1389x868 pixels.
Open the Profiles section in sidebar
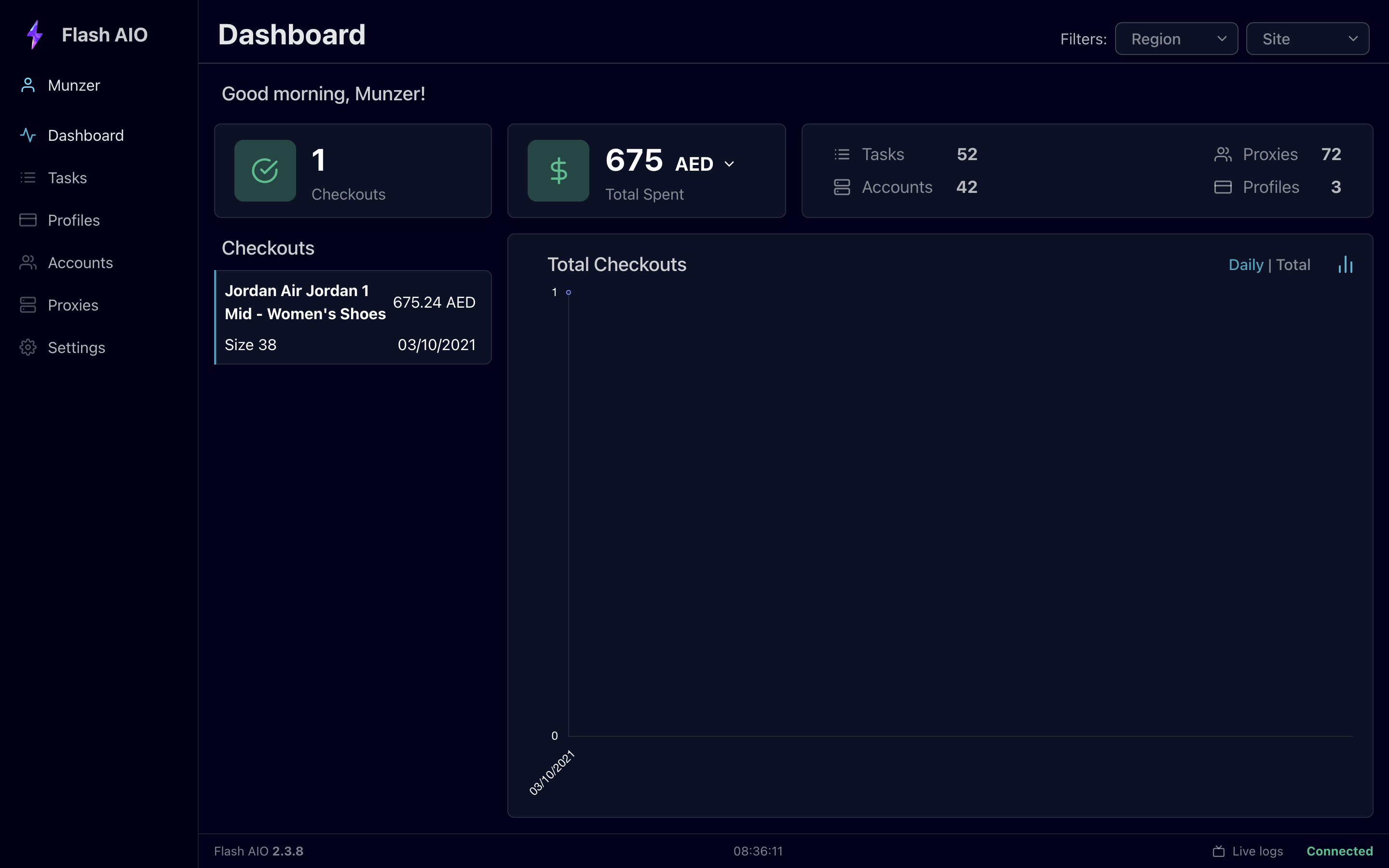click(73, 220)
